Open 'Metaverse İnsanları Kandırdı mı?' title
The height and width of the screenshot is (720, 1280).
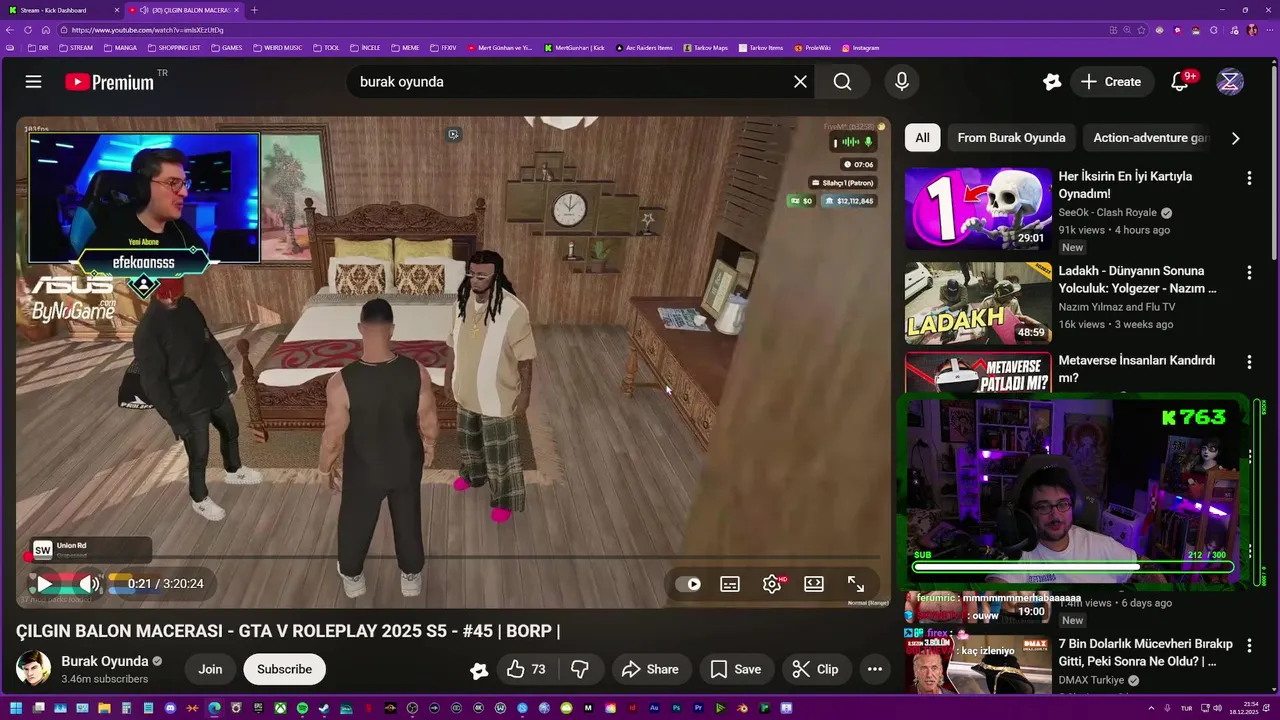click(1136, 369)
